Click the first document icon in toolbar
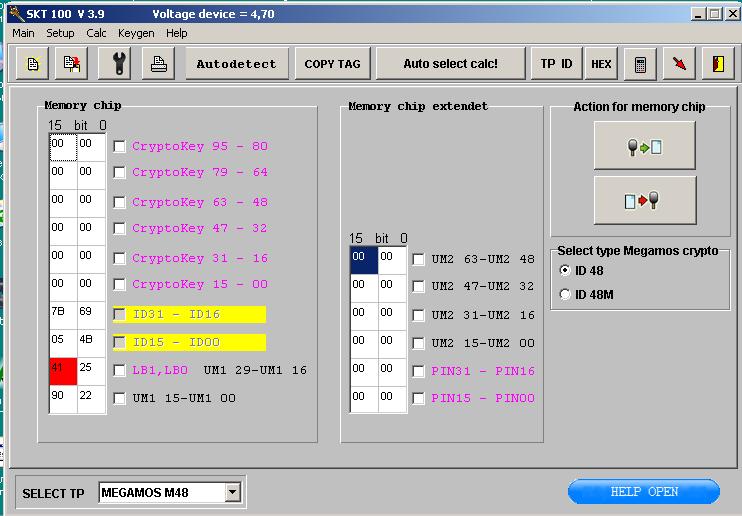The height and width of the screenshot is (516, 742). pos(33,64)
